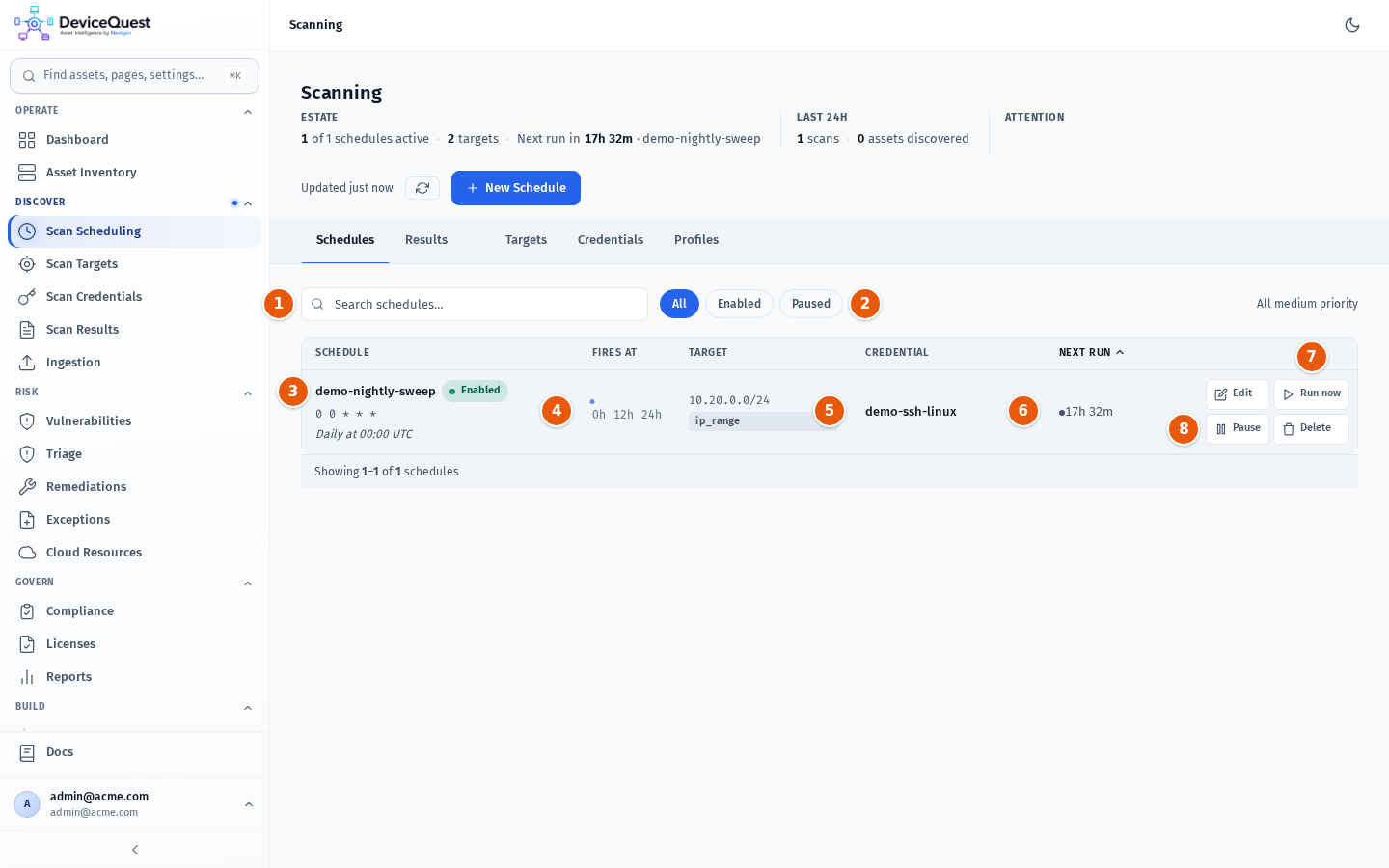Screen dimensions: 1389x868
Task: Collapse the Build section
Action: [x=248, y=708]
